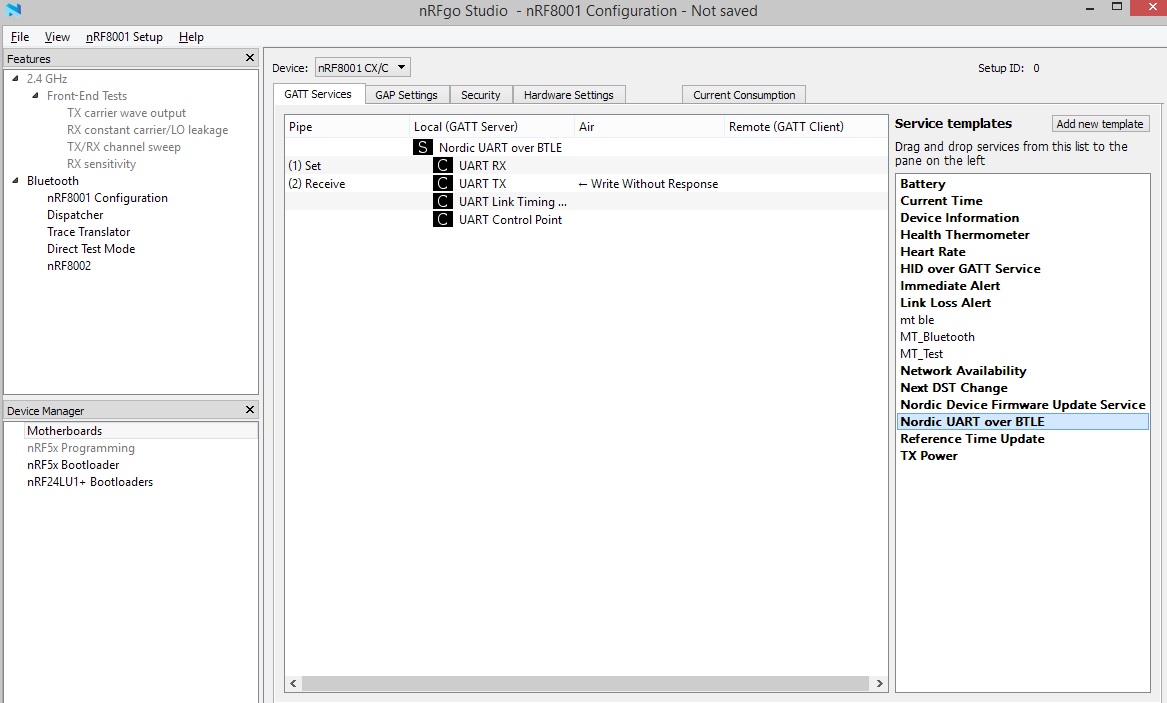The width and height of the screenshot is (1167, 703).
Task: Select nRF8001 Configuration in Features tree
Action: coord(107,198)
